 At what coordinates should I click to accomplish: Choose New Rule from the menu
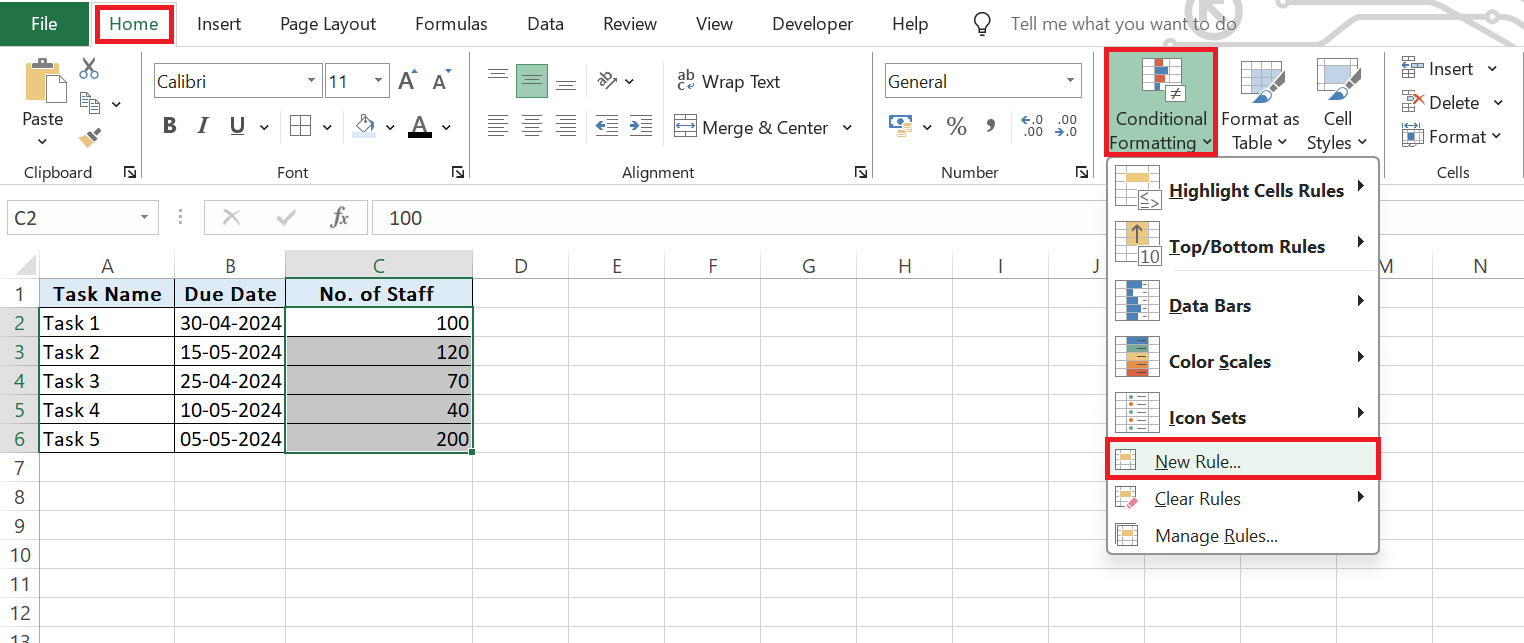point(1242,461)
